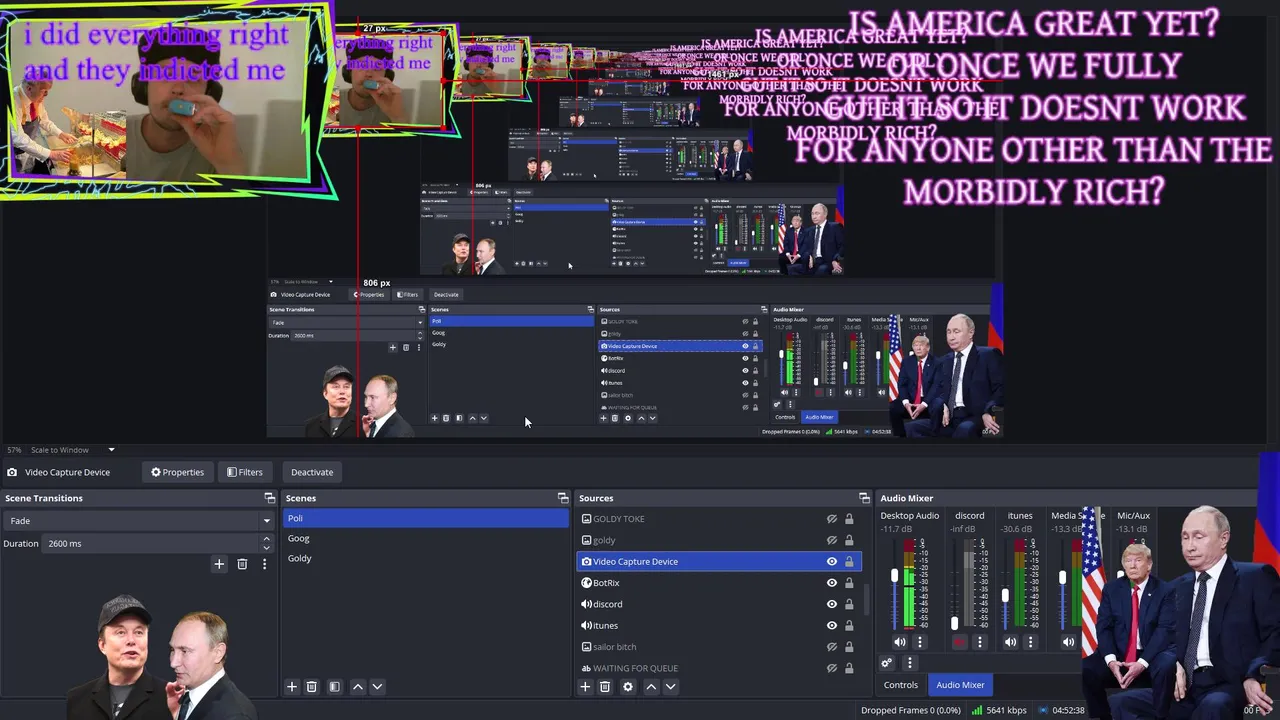Hide the itunes source
The width and height of the screenshot is (1280, 720).
831,625
